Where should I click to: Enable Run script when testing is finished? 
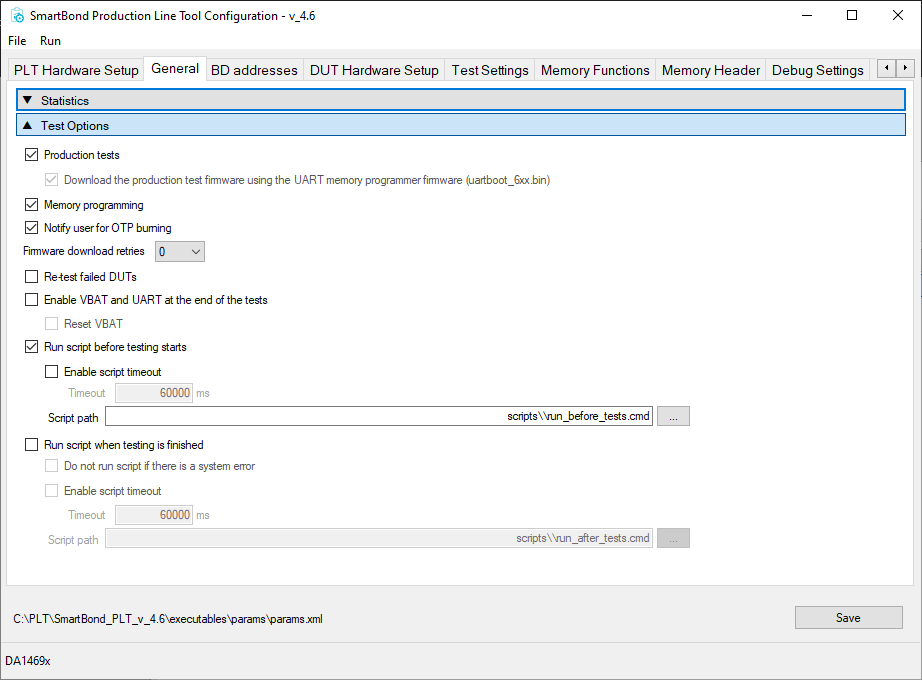pyautogui.click(x=31, y=445)
